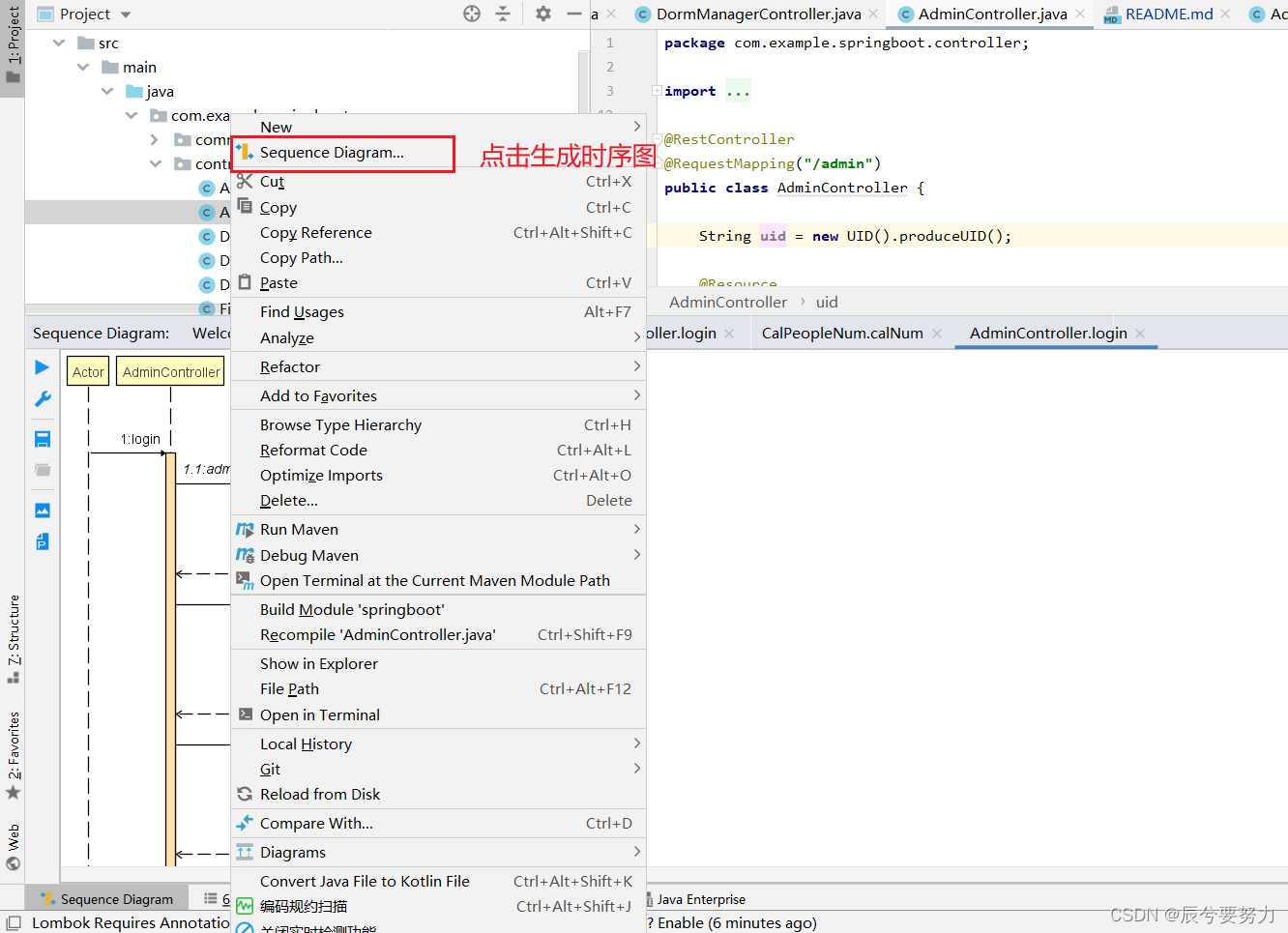
Task: Choose Reformat Code menu entry
Action: pyautogui.click(x=439, y=450)
